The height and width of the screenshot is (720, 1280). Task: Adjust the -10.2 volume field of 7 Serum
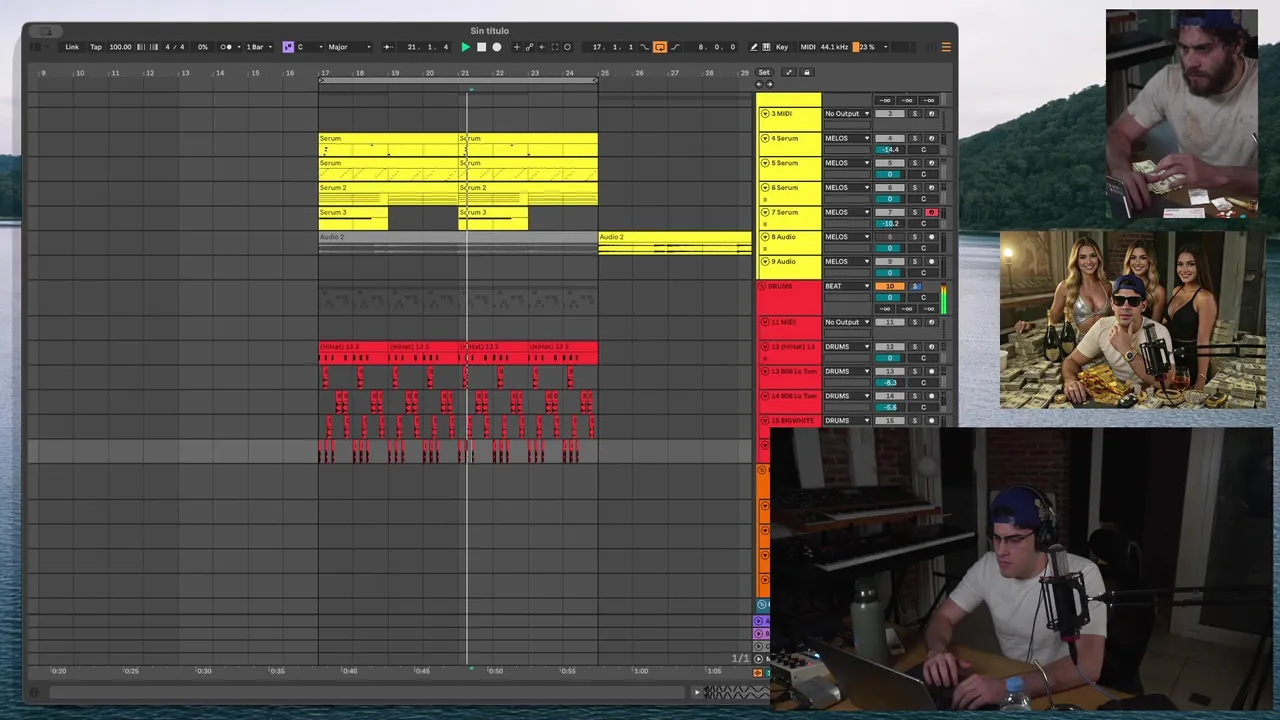[890, 223]
